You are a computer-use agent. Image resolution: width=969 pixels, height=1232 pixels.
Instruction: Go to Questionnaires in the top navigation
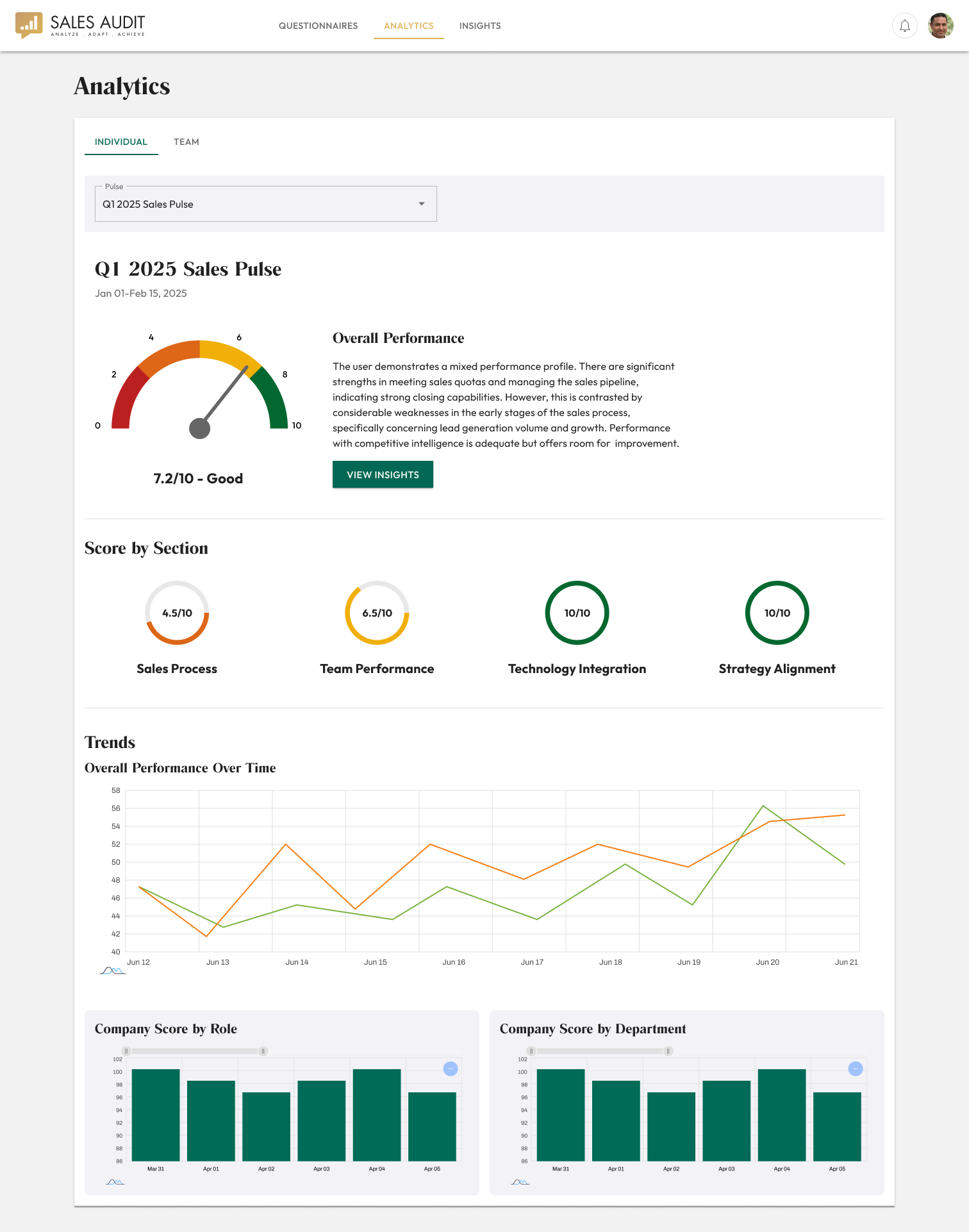318,26
